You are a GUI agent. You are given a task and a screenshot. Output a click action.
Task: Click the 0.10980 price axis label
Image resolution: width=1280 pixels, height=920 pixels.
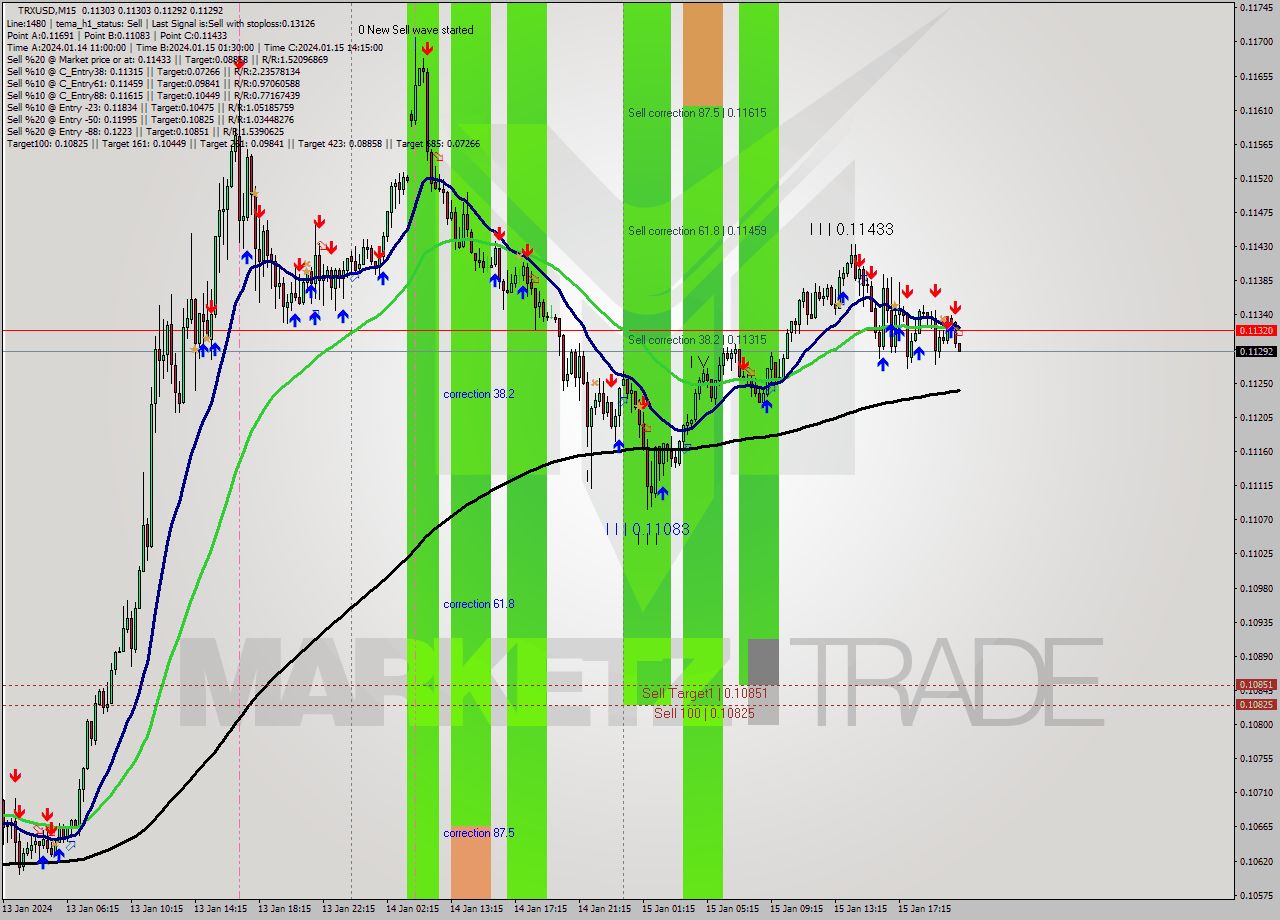1256,588
